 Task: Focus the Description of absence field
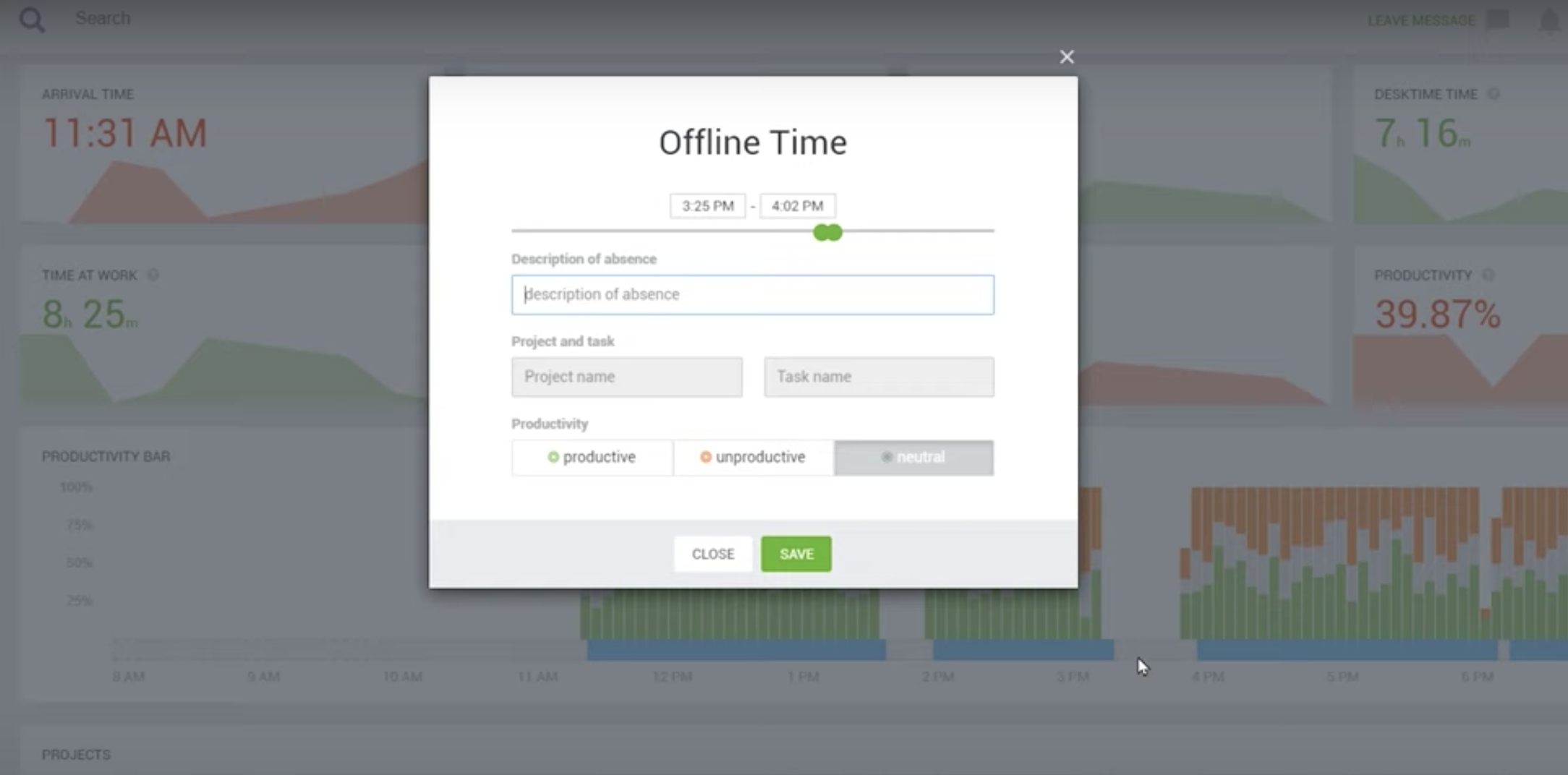pyautogui.click(x=753, y=294)
